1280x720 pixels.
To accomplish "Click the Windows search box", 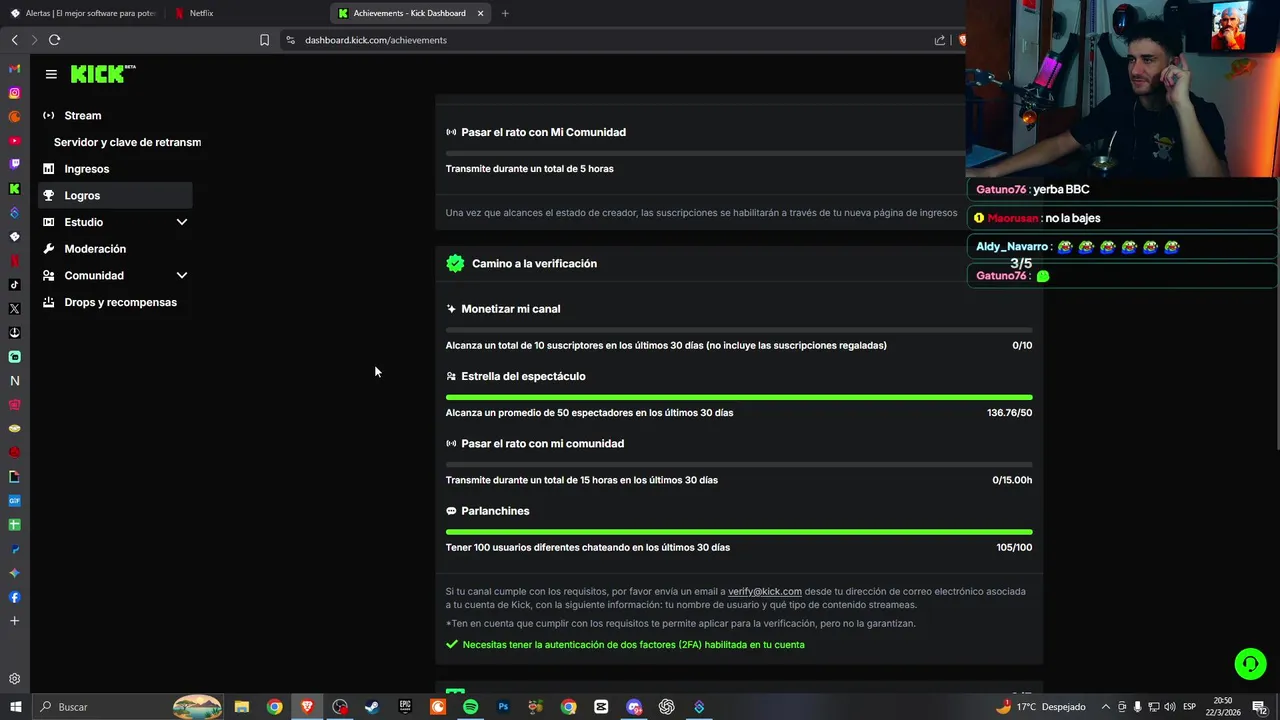I will (x=127, y=707).
